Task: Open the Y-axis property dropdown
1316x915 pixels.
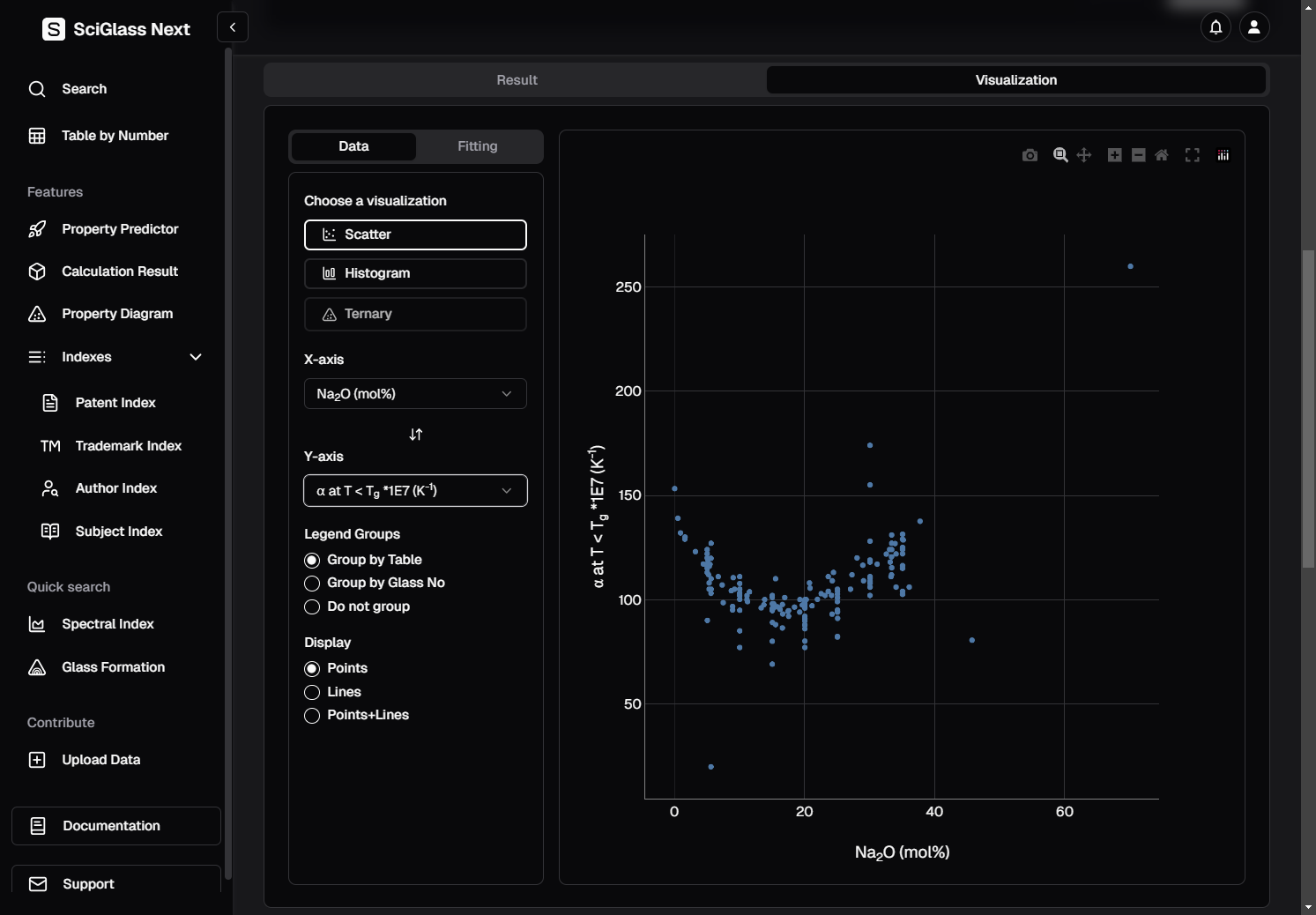Action: (415, 491)
